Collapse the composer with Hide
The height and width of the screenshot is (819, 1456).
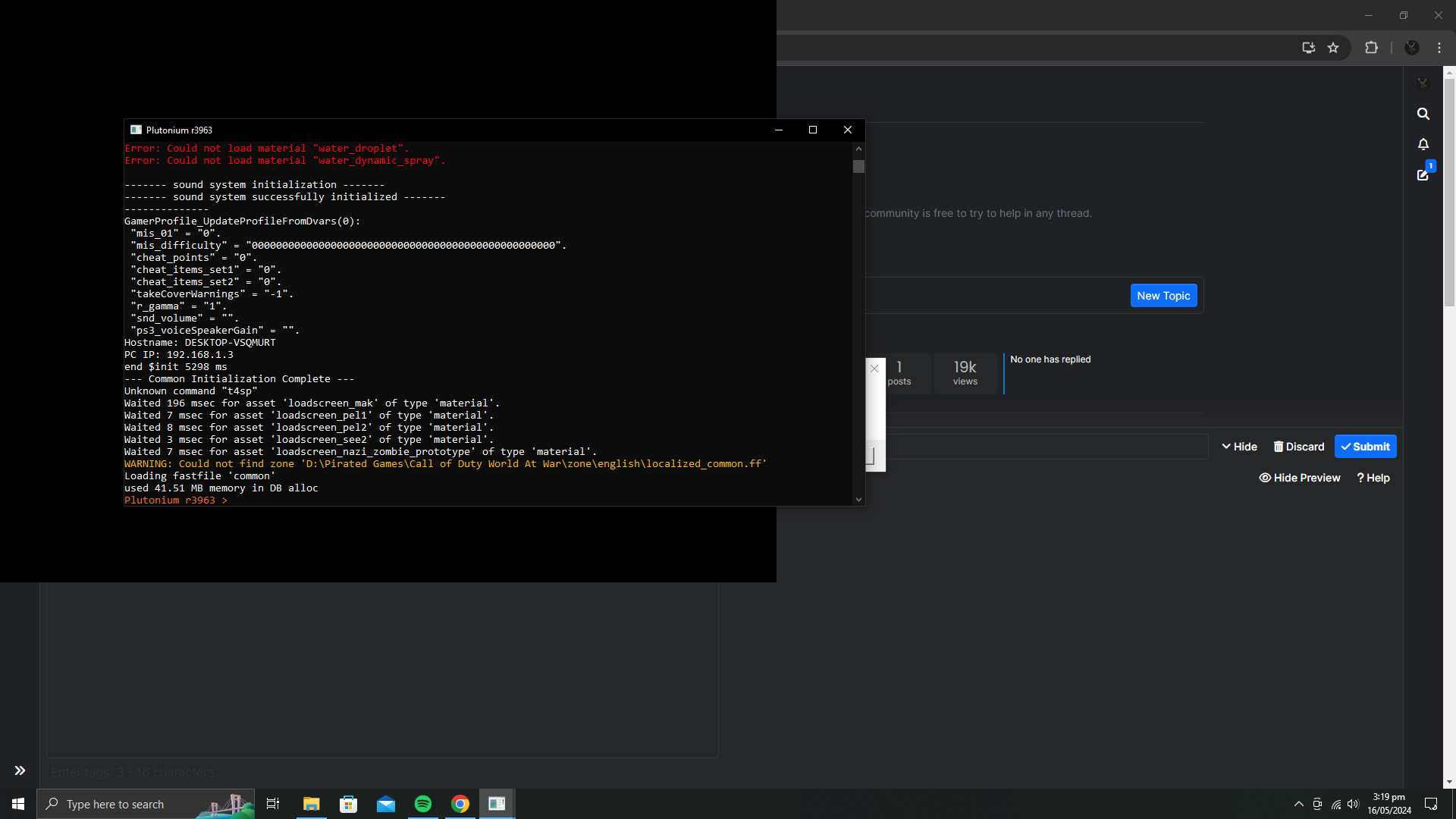point(1239,447)
